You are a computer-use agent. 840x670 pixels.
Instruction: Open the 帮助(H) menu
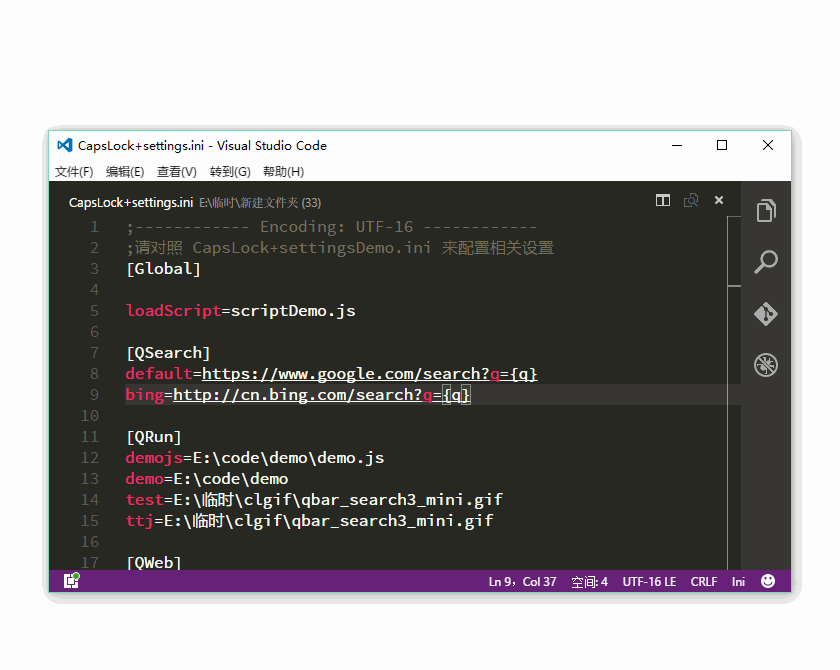coord(283,171)
